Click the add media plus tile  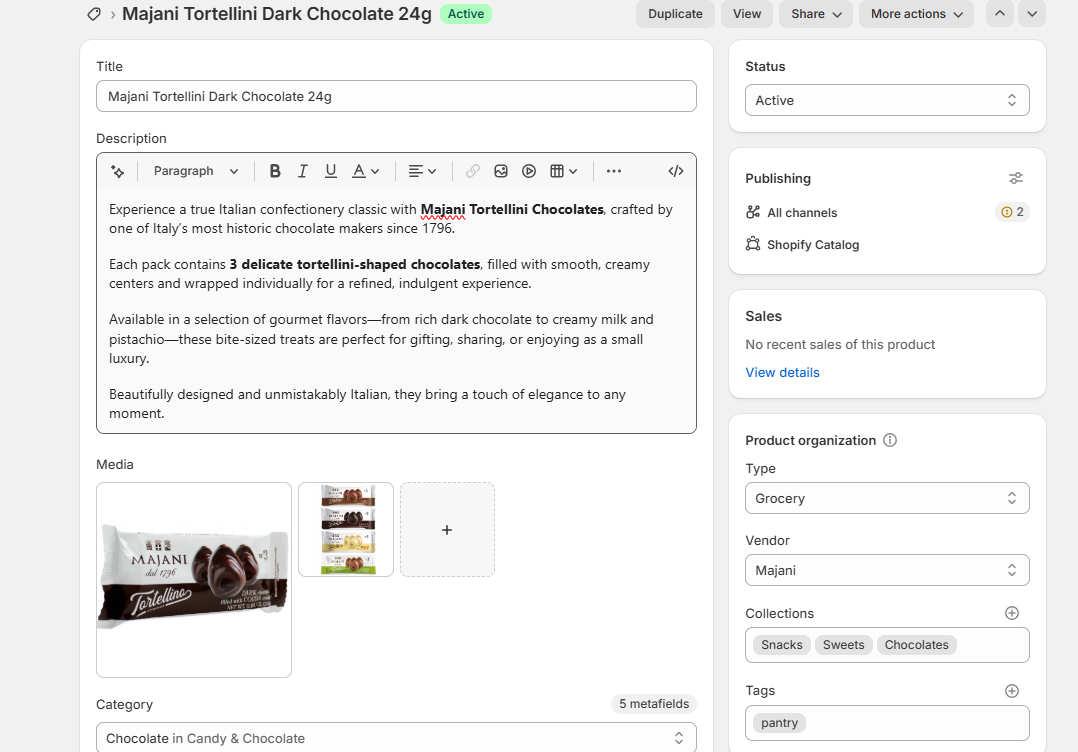click(x=447, y=529)
